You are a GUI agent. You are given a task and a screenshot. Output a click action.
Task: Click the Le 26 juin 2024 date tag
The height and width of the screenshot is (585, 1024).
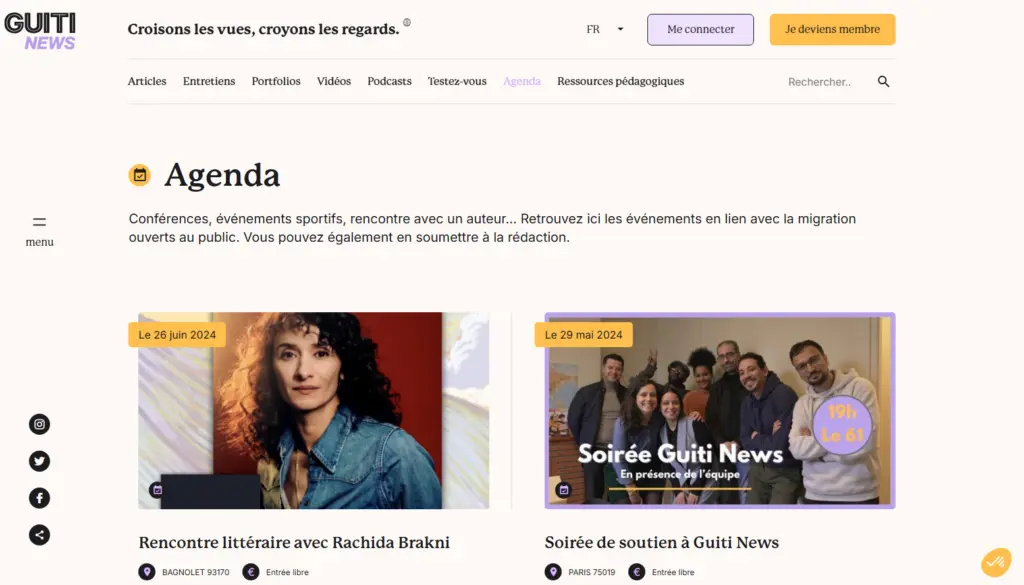[x=177, y=335]
